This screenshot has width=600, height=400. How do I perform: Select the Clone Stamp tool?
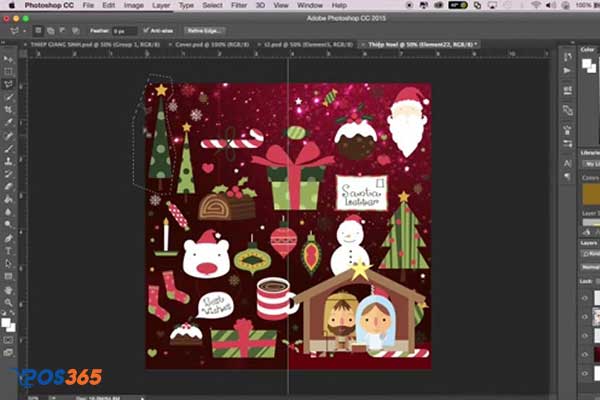[x=8, y=161]
